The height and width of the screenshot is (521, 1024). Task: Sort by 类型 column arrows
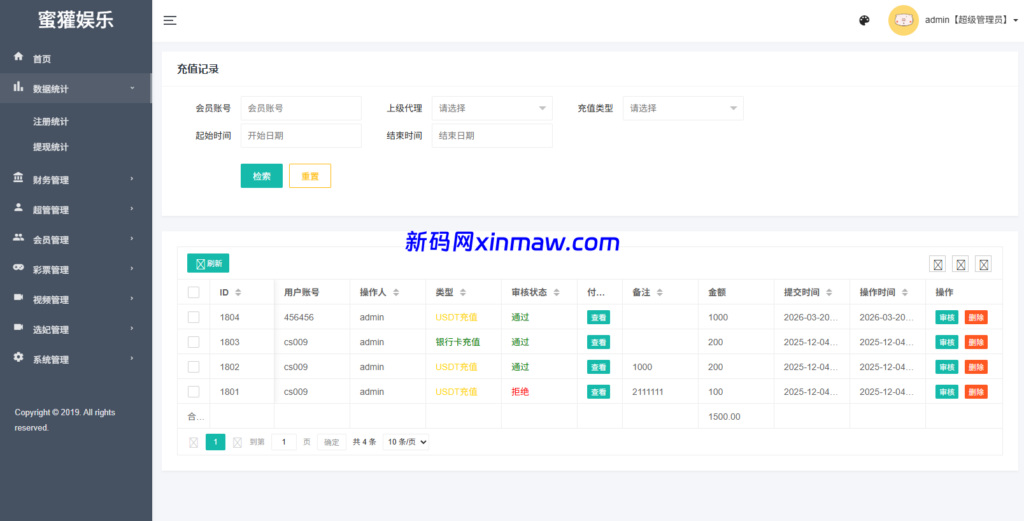[463, 292]
